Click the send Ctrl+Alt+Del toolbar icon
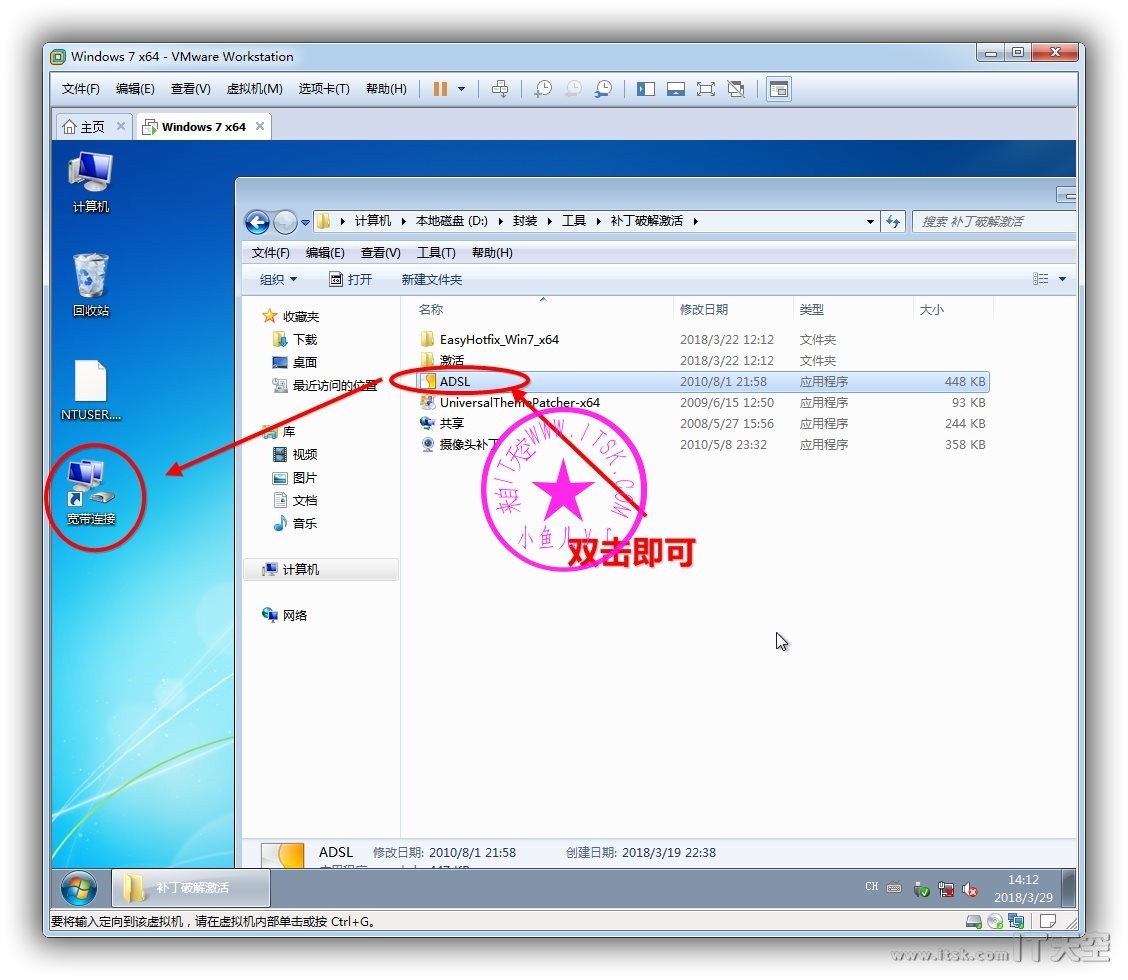The image size is (1128, 980). coord(501,89)
